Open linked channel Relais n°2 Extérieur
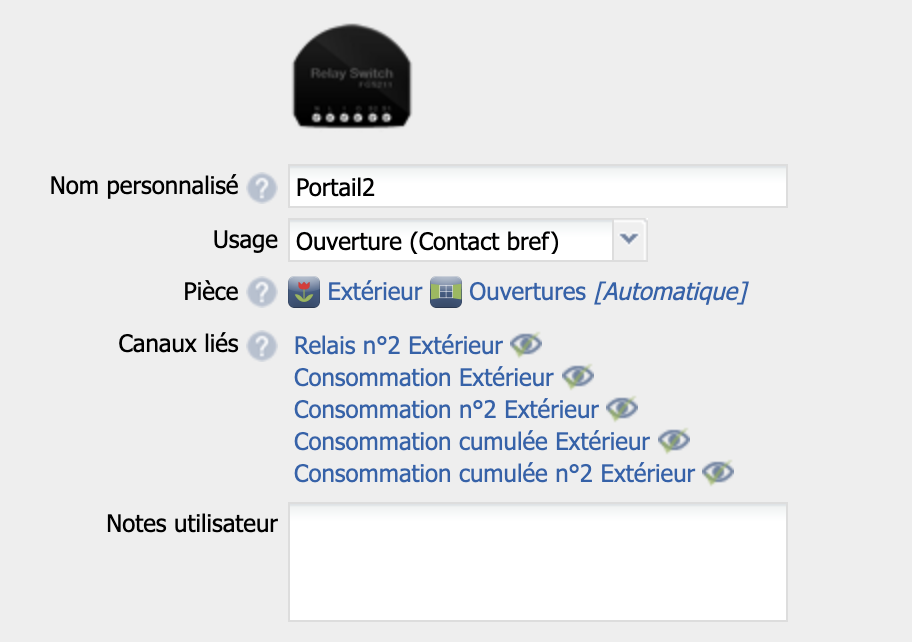The image size is (912, 642). point(398,346)
